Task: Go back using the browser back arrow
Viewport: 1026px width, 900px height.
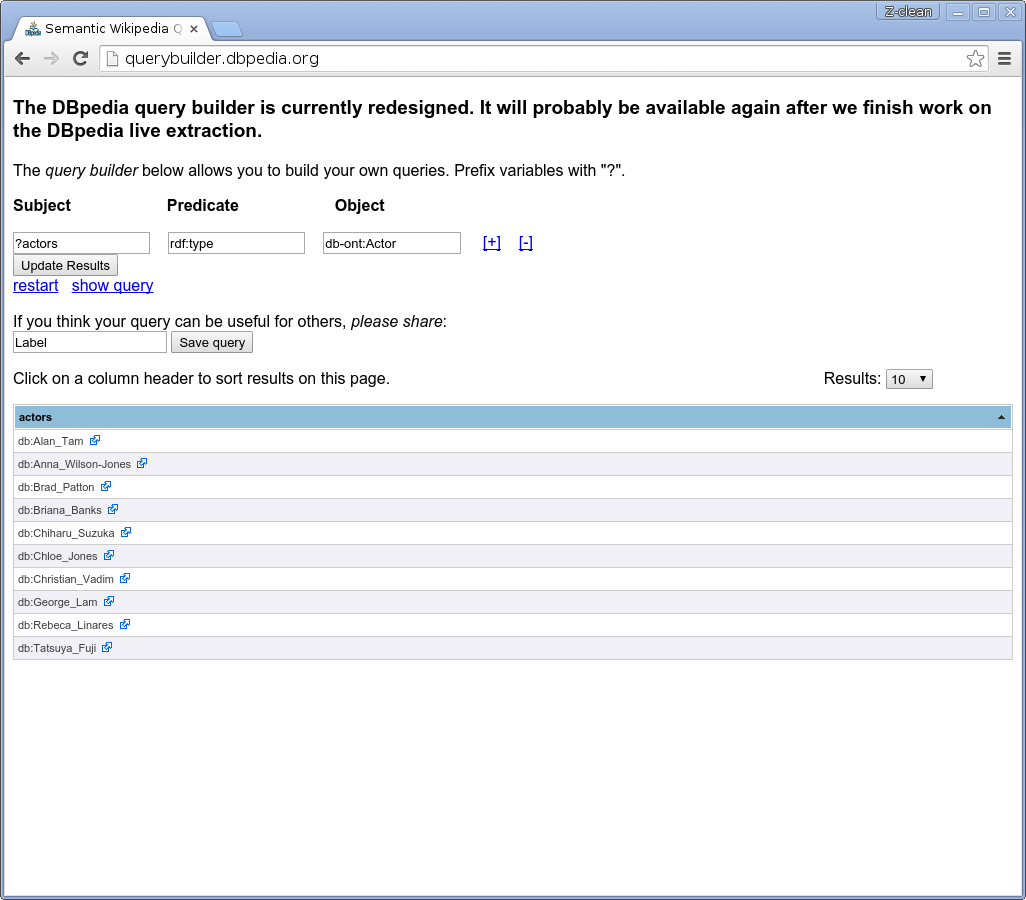Action: tap(23, 59)
